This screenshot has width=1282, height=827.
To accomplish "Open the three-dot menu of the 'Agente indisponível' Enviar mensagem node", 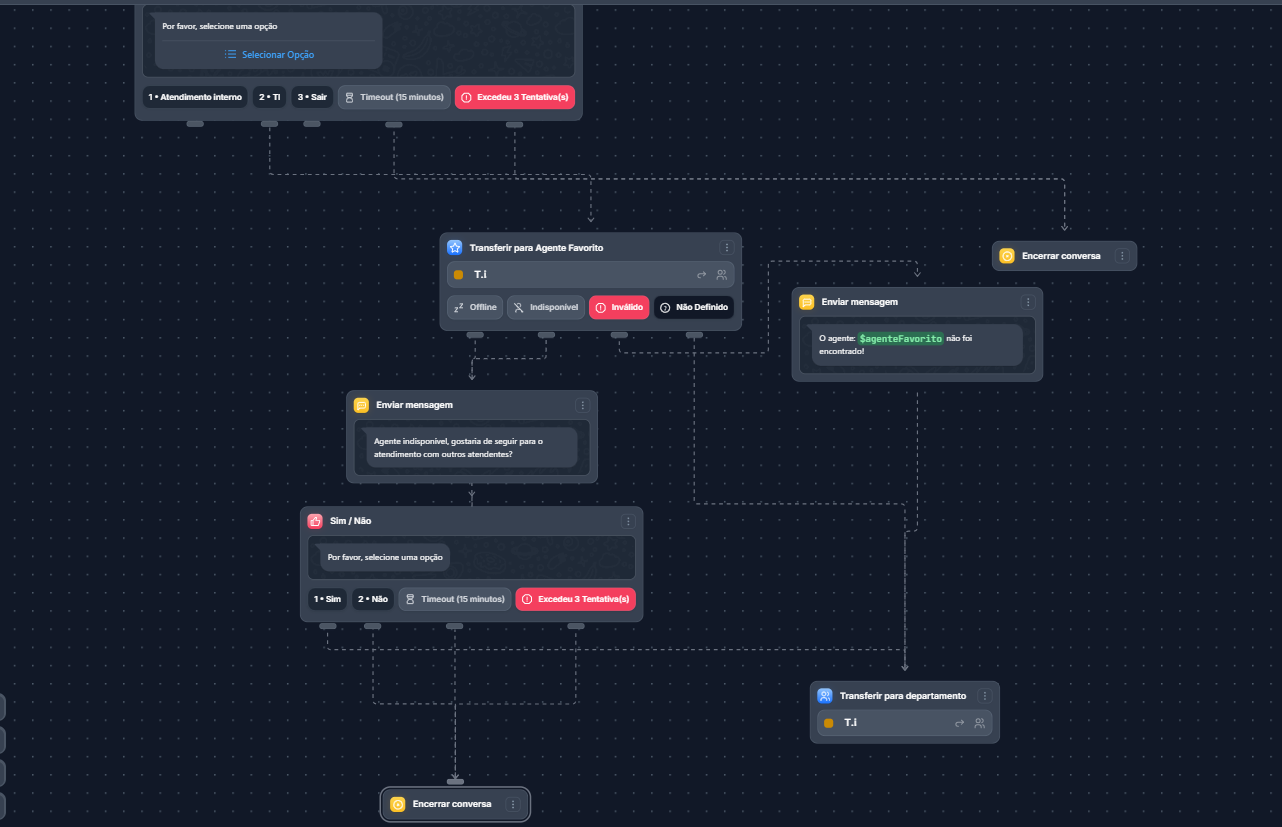I will coord(582,405).
